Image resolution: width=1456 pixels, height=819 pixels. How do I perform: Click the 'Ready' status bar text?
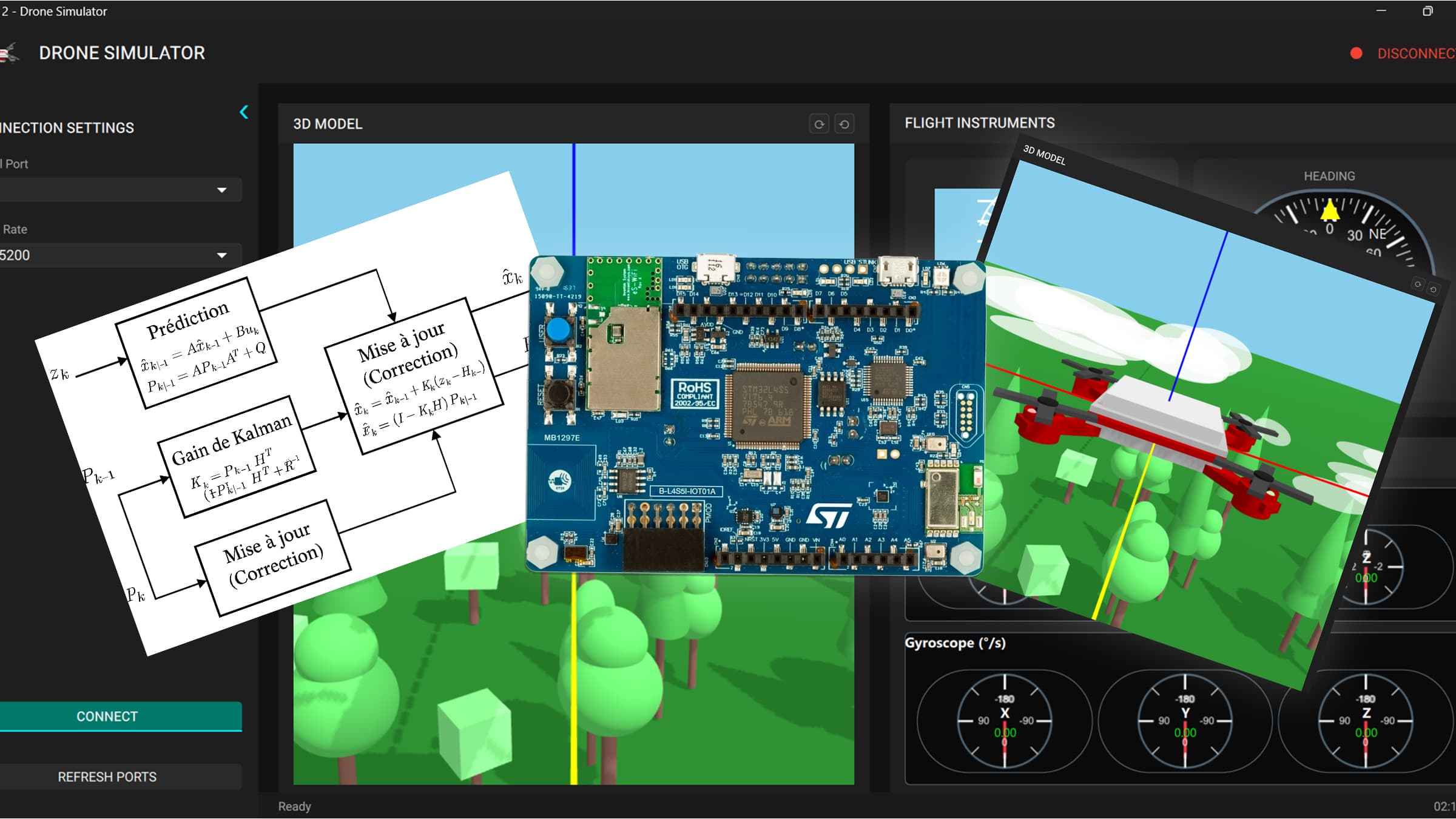point(294,806)
